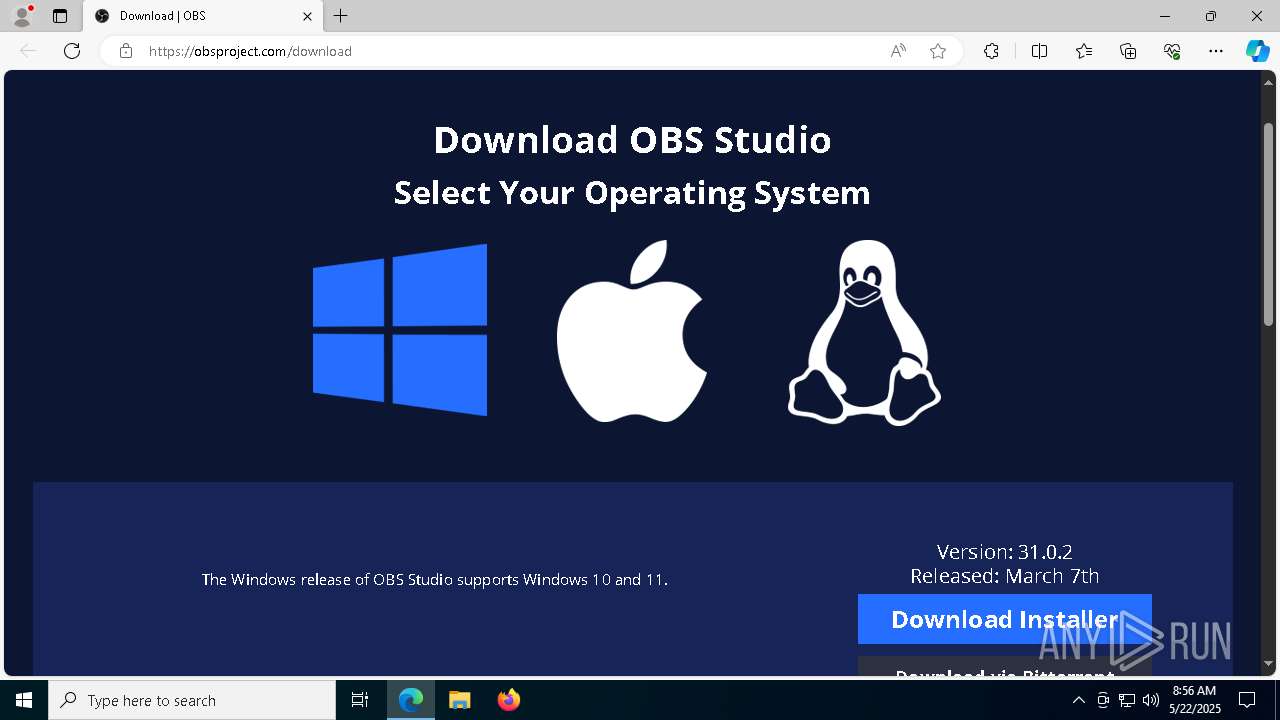The width and height of the screenshot is (1280, 720).
Task: Click the 'Version: 31.0.2' text
Action: [x=1004, y=552]
